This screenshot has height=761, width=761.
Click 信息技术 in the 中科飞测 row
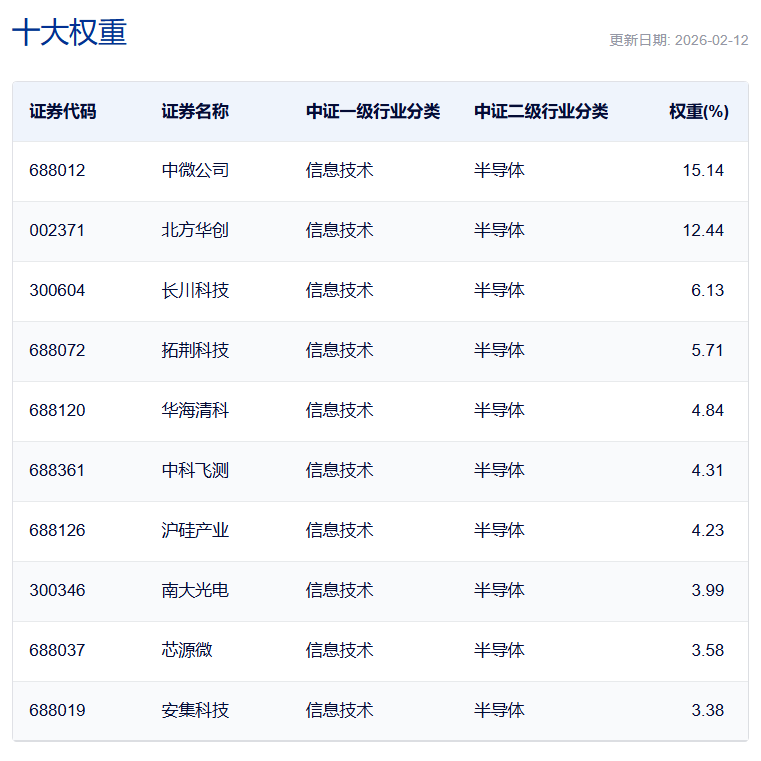coord(339,470)
